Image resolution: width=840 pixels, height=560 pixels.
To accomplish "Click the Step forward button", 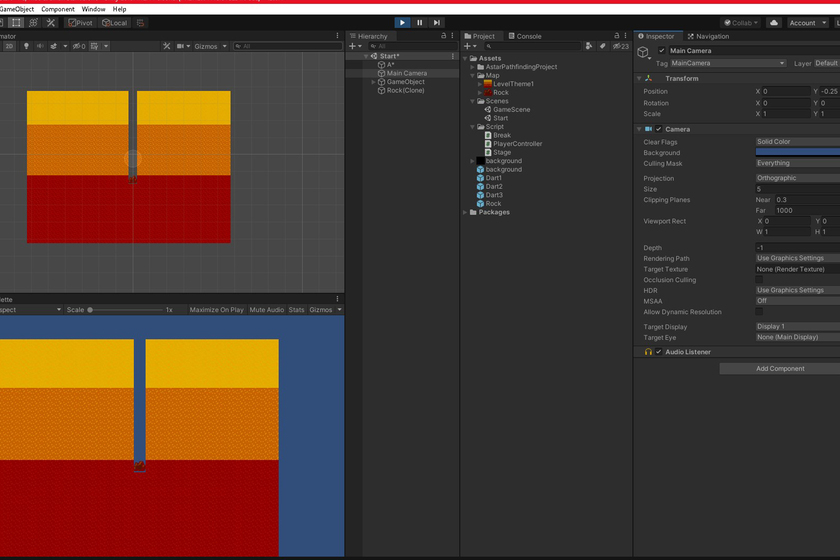I will 436,22.
